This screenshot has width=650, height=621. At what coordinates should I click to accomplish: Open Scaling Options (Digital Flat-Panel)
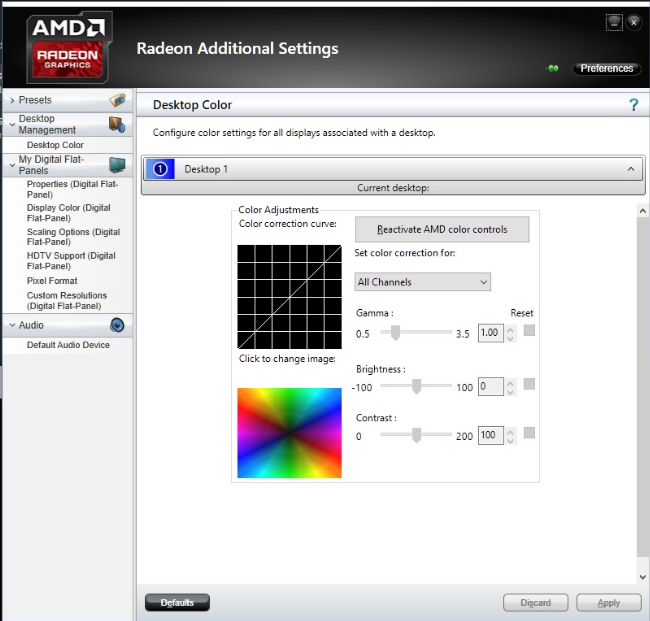tap(73, 237)
